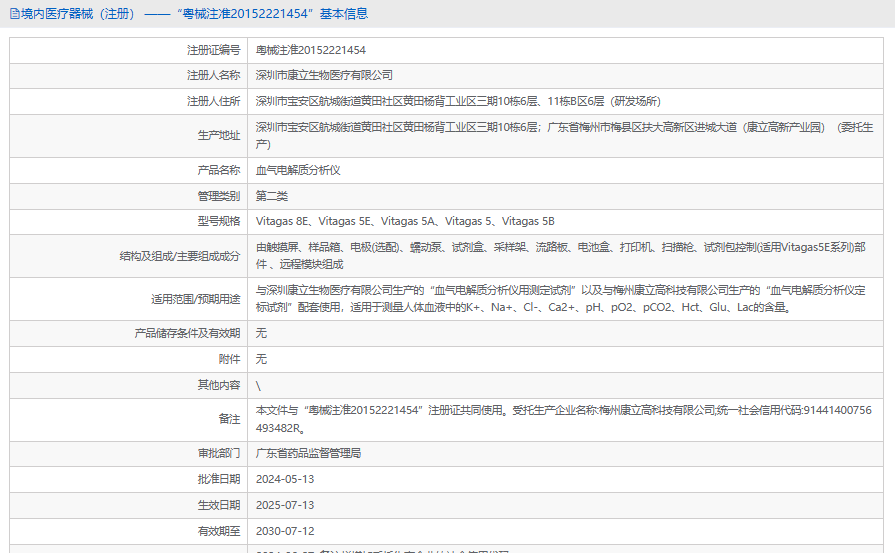Click the 附件 label

coord(229,359)
